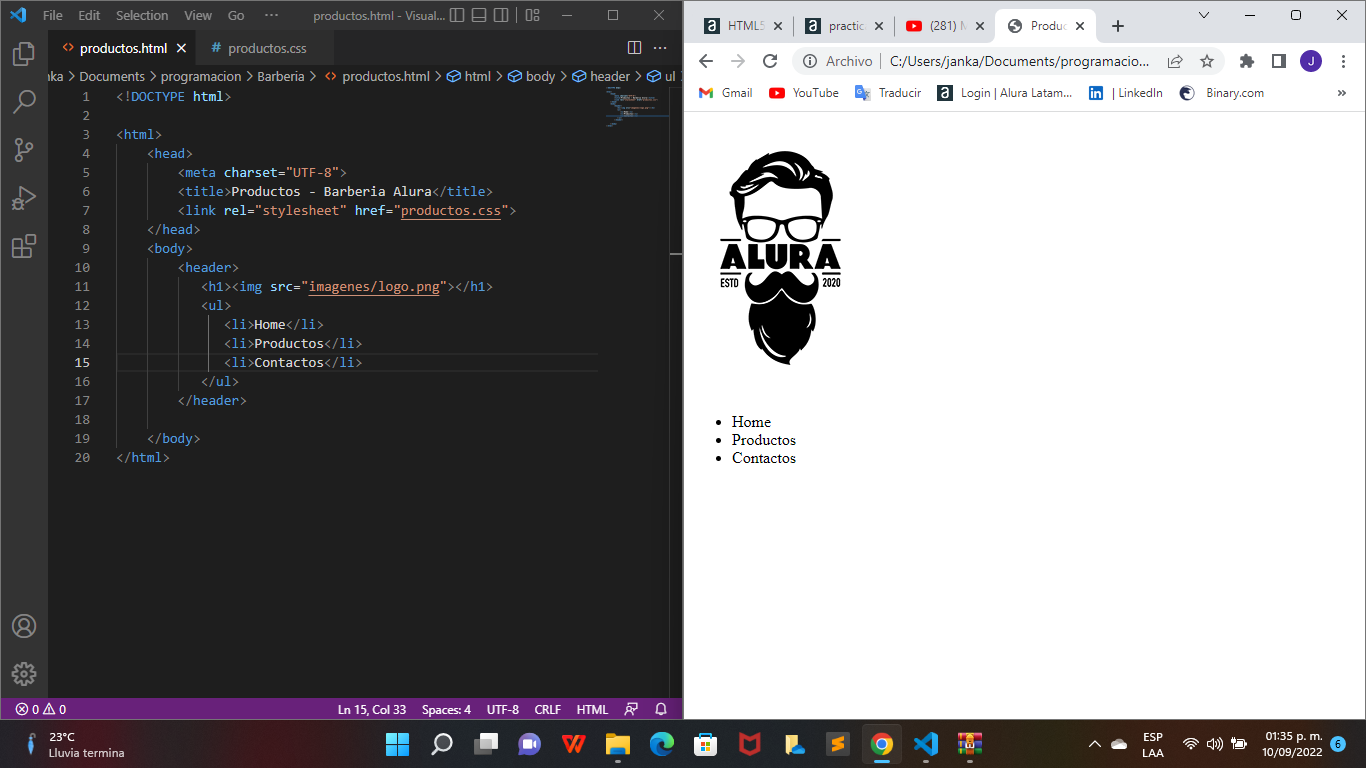The width and height of the screenshot is (1366, 768).
Task: Show hidden system tray icons
Action: point(1095,744)
